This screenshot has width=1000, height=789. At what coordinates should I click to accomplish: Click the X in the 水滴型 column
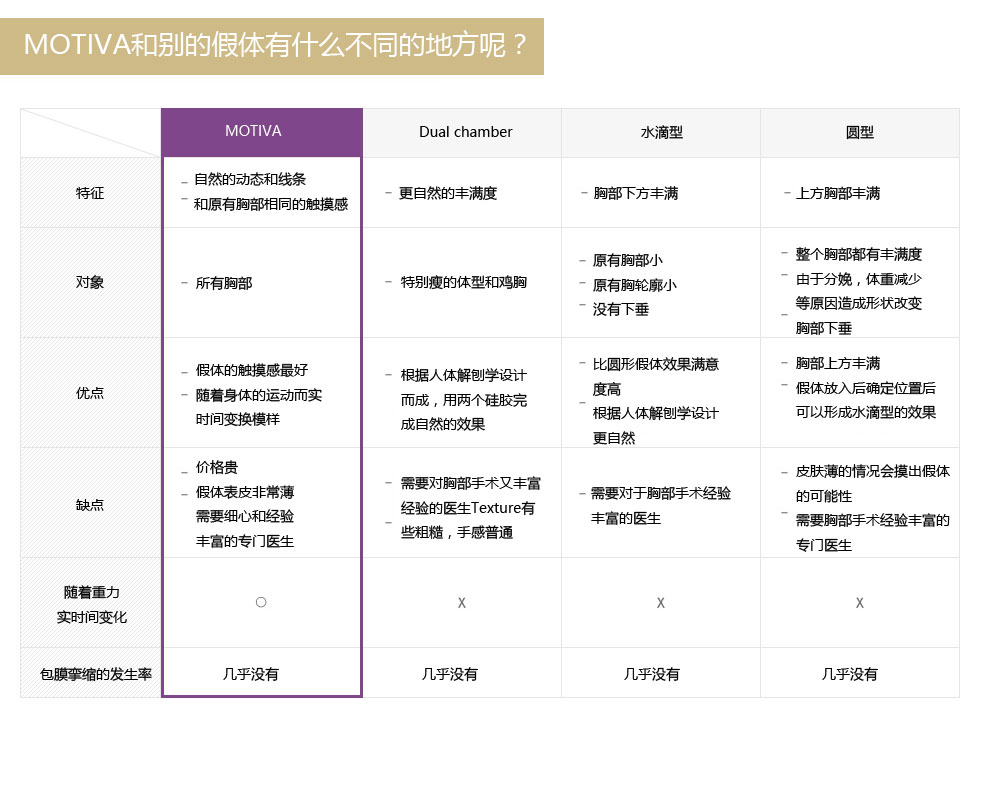(x=660, y=602)
